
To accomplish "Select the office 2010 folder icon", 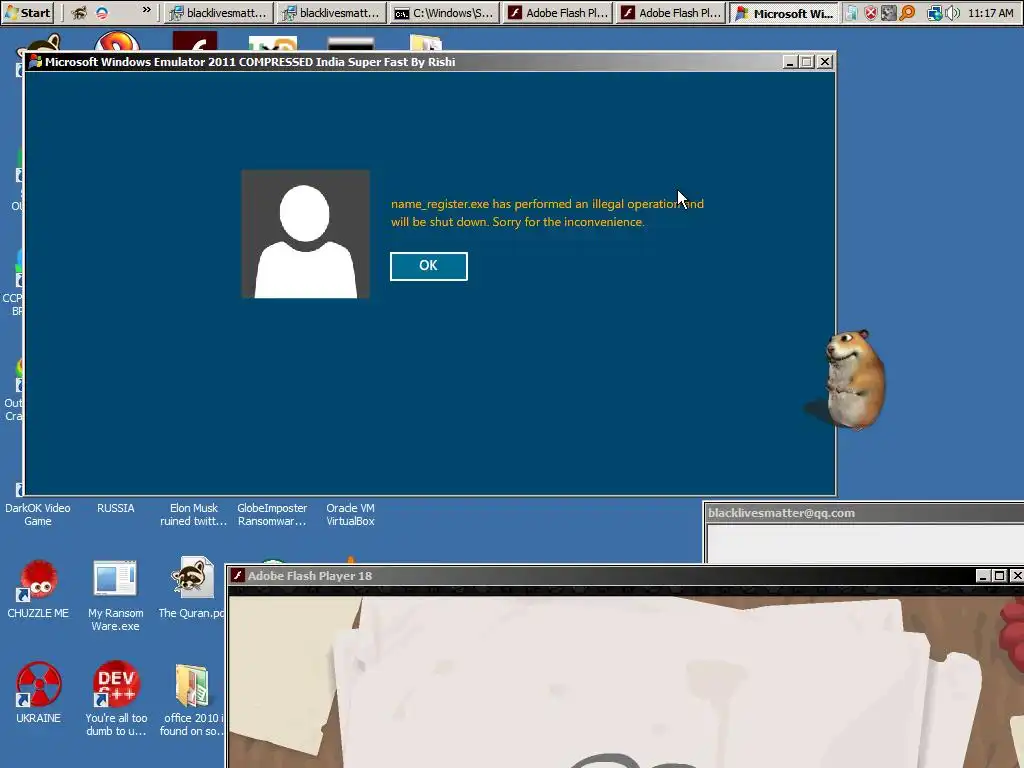I will tap(192, 686).
